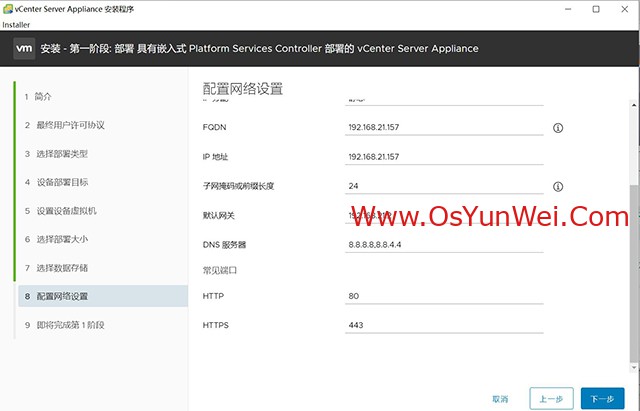
Task: Click the FQDN info icon
Action: click(558, 128)
